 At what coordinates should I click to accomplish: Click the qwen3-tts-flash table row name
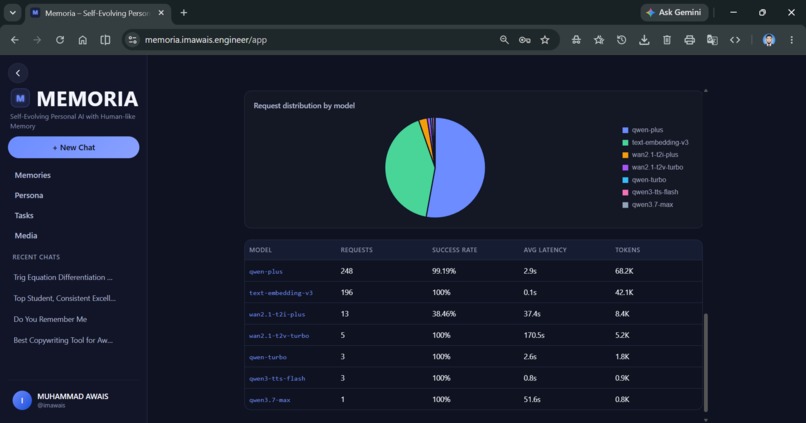coord(277,378)
